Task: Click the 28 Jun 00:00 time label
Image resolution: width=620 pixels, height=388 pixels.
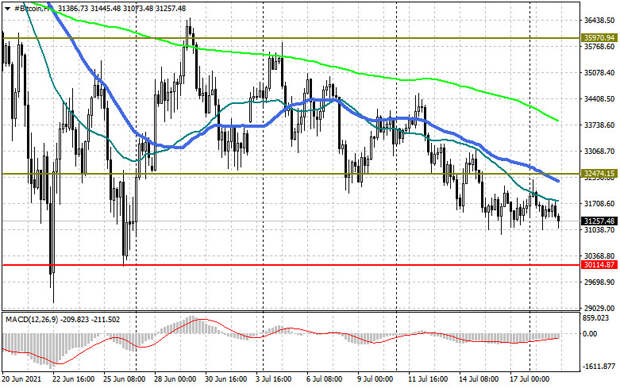Action: click(x=175, y=379)
